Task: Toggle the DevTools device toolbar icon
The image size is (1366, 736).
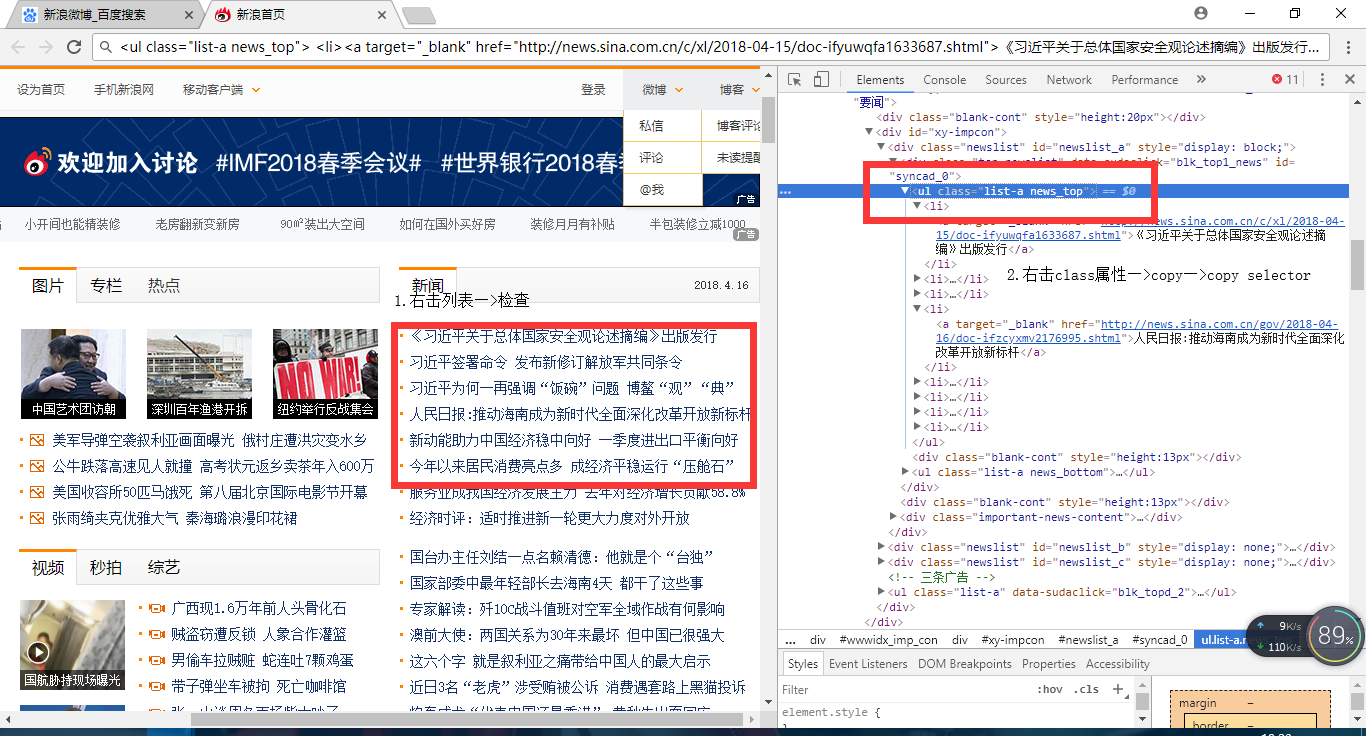Action: point(820,79)
